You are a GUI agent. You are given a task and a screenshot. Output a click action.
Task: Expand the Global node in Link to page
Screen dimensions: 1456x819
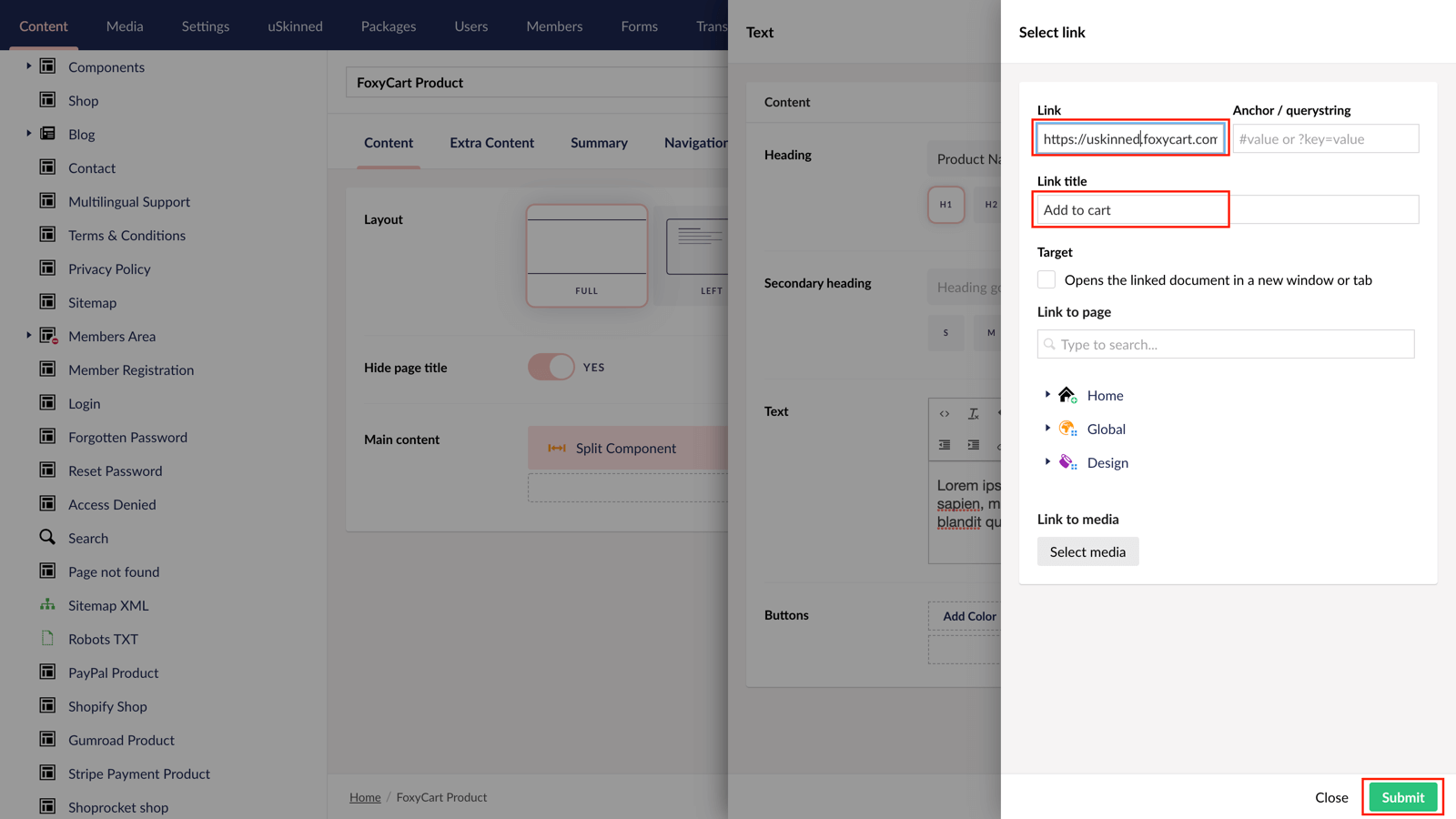click(x=1046, y=428)
